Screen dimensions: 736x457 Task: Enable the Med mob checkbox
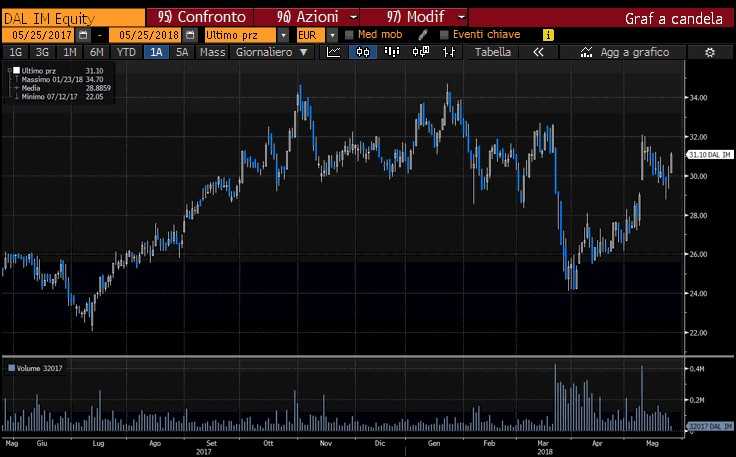pyautogui.click(x=349, y=35)
